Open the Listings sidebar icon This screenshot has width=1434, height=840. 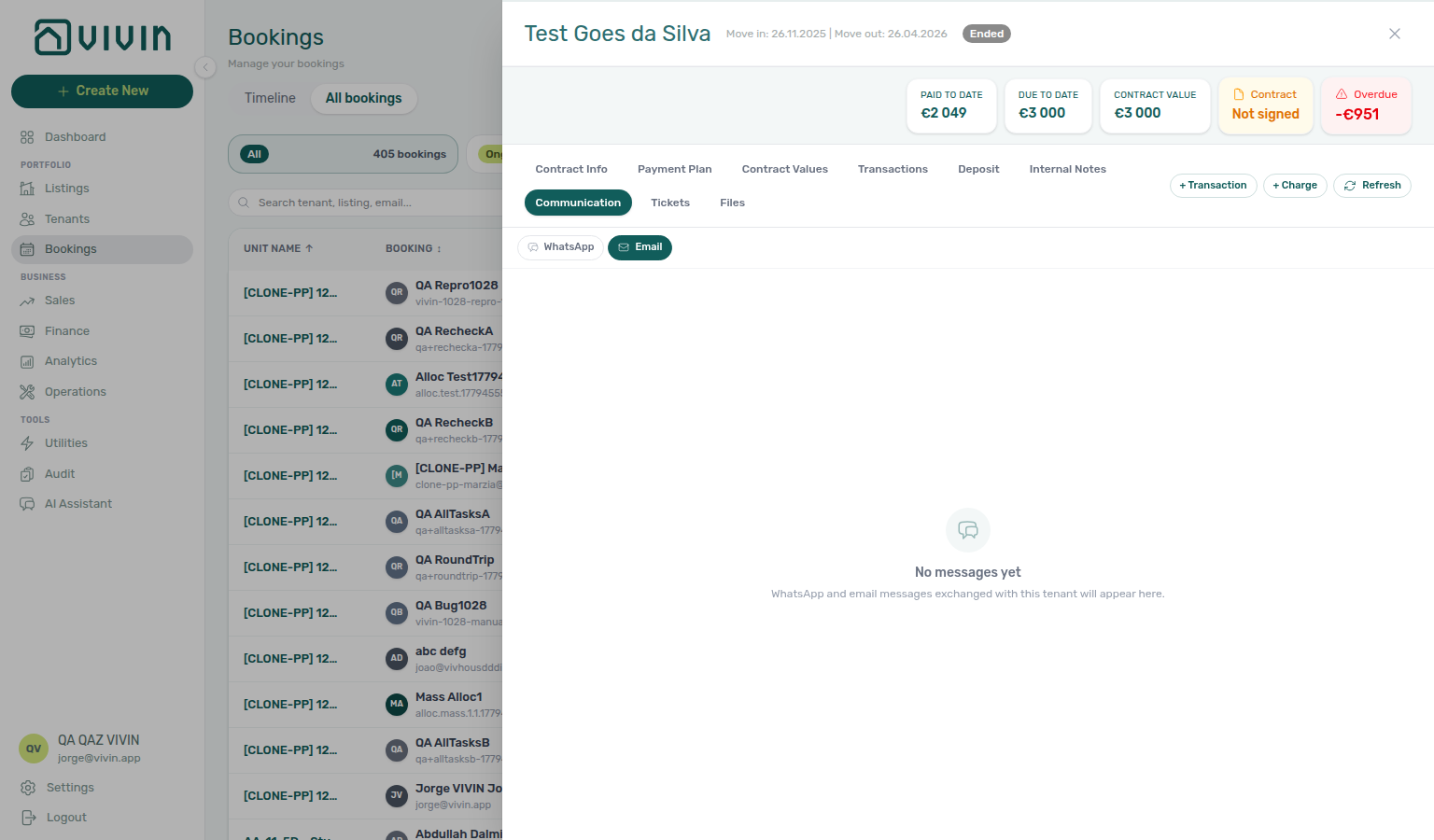point(27,189)
